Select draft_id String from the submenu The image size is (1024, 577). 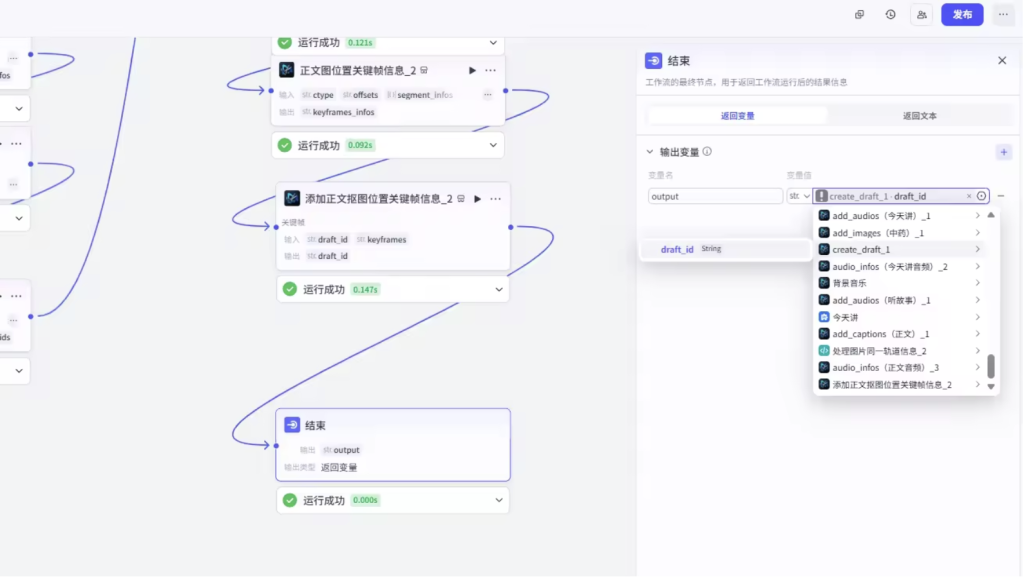click(690, 249)
